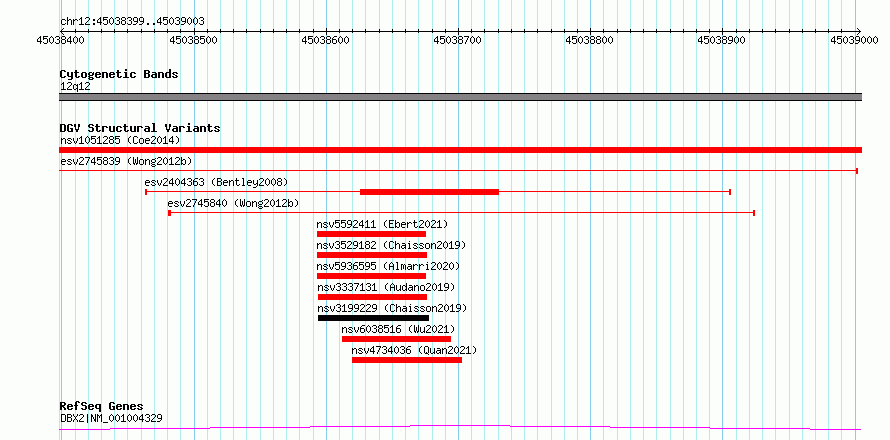Click the 45038400 ruler coordinate
The width and height of the screenshot is (890, 440).
point(60,41)
